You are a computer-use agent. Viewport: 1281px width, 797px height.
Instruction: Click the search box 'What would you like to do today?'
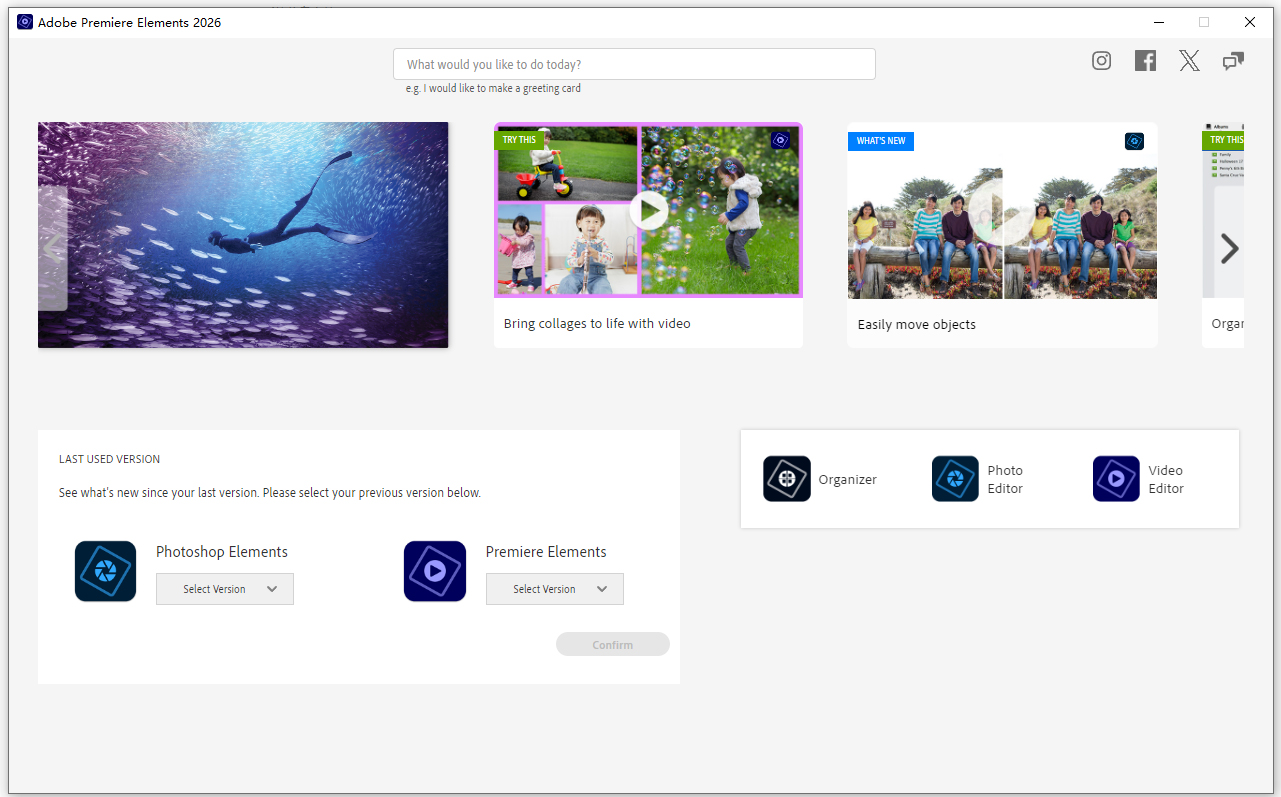click(634, 64)
